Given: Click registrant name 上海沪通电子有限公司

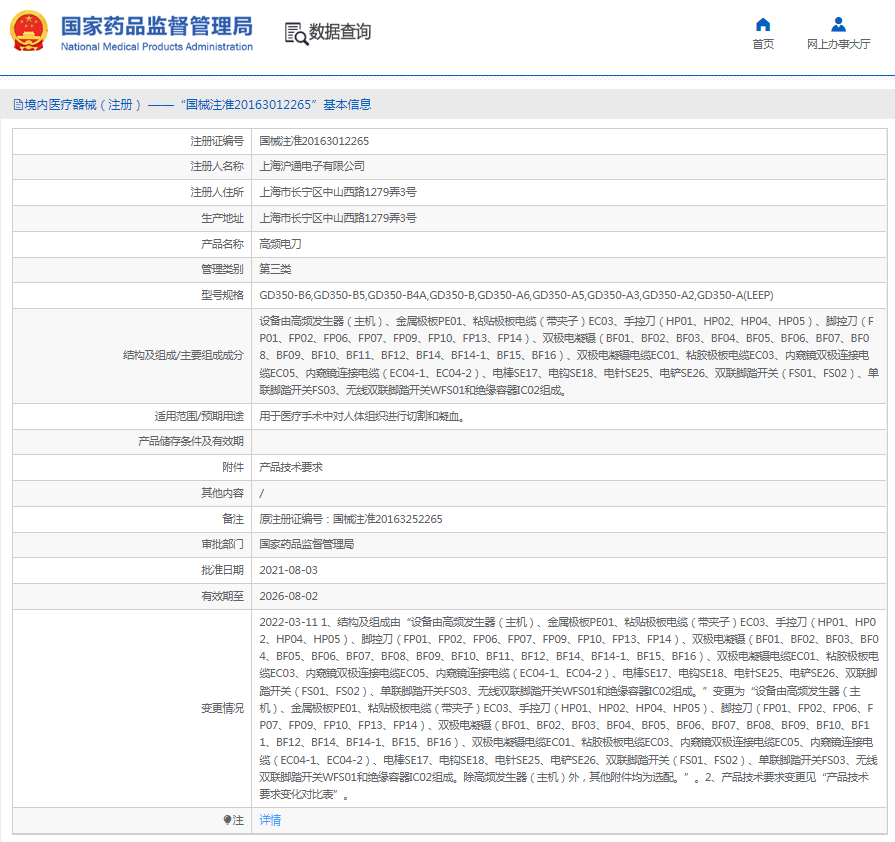Looking at the screenshot, I should click(x=312, y=166).
